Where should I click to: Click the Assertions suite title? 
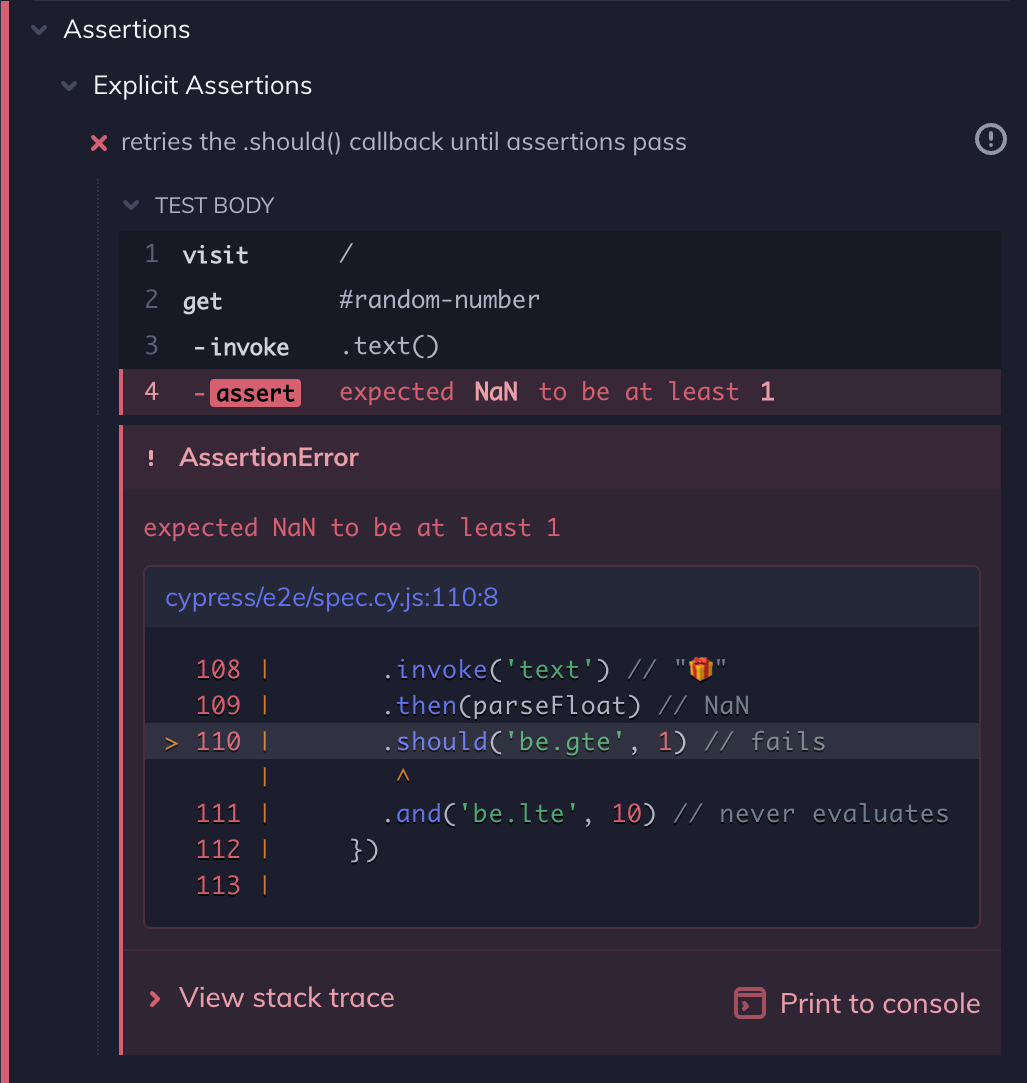(127, 30)
